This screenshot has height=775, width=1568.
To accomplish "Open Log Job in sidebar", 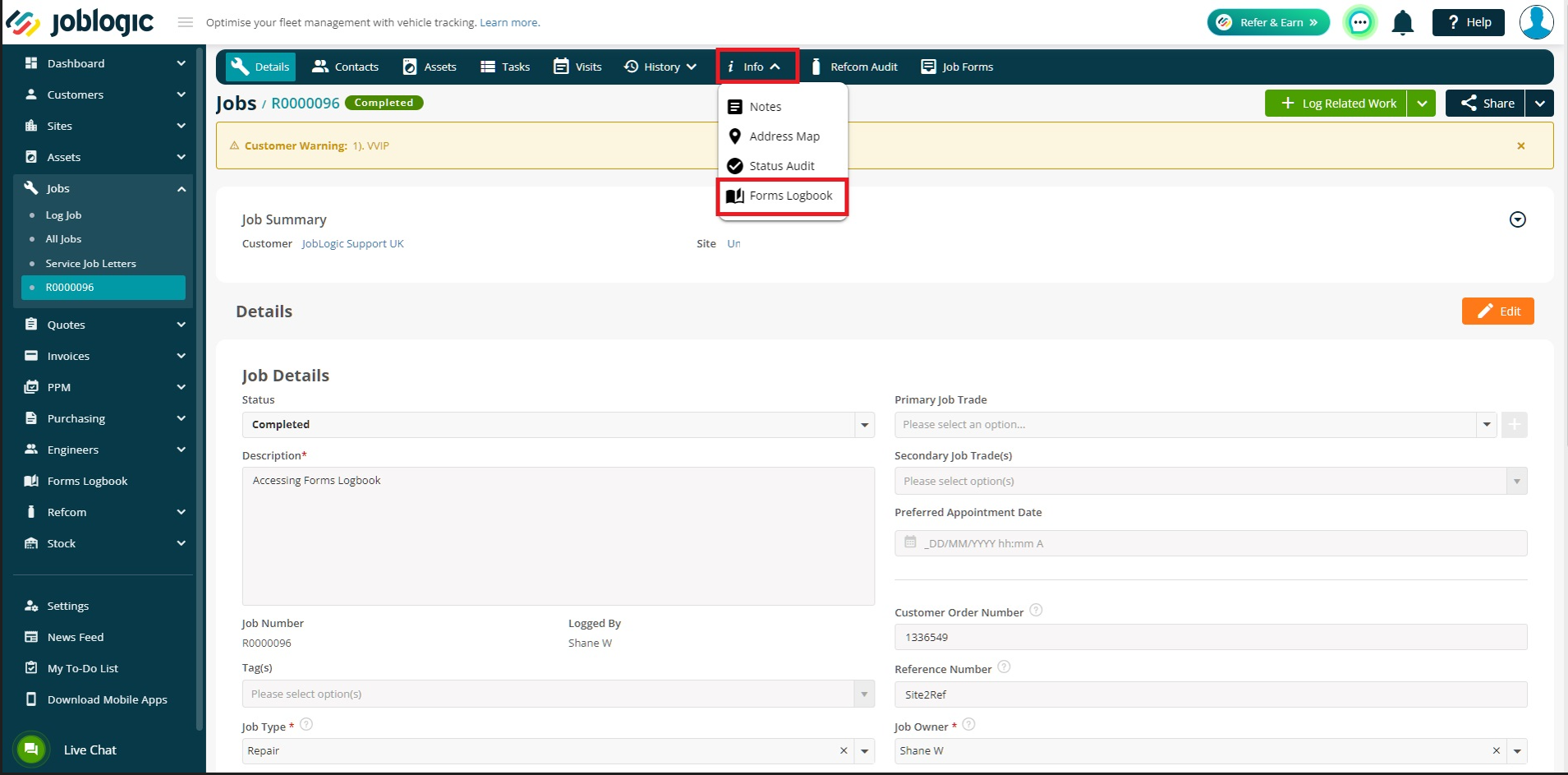I will (63, 215).
